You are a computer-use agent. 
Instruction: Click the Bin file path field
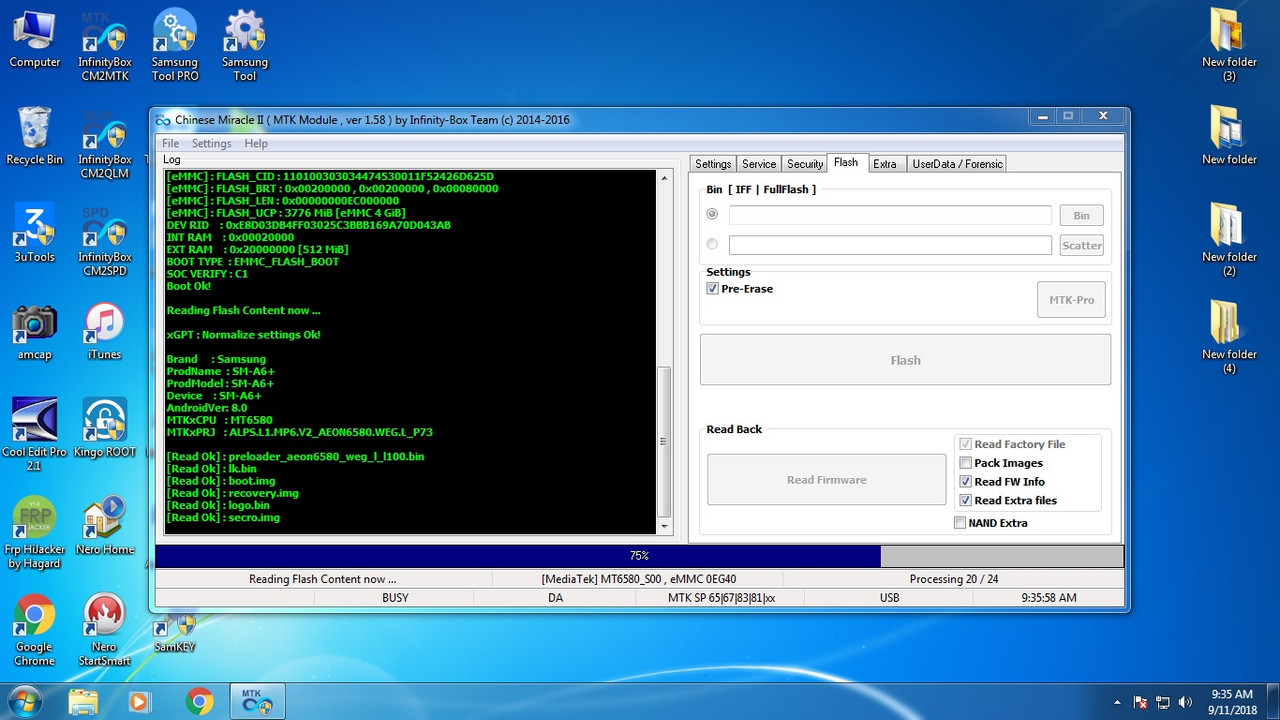[890, 215]
